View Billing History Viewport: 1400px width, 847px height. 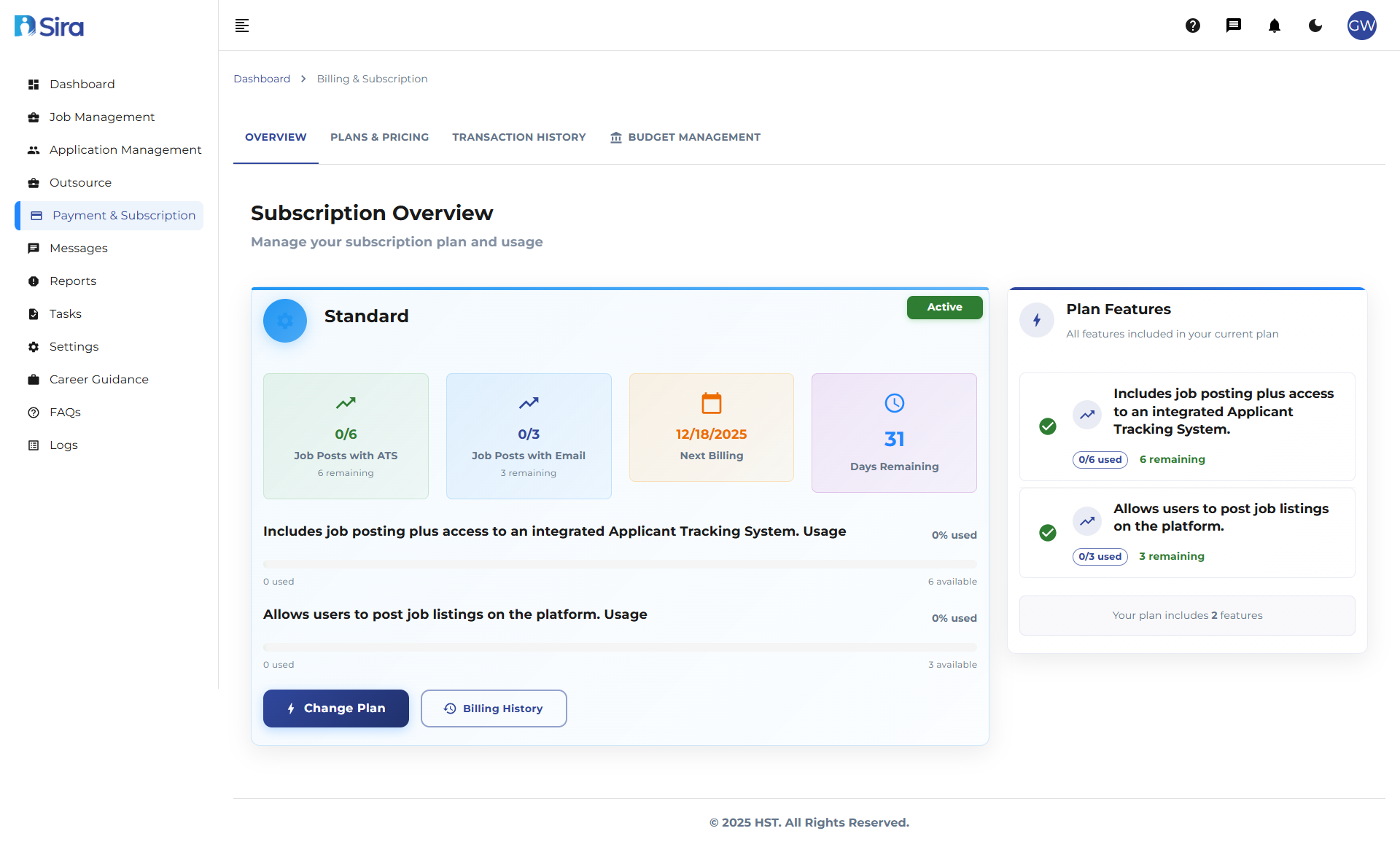click(x=494, y=708)
